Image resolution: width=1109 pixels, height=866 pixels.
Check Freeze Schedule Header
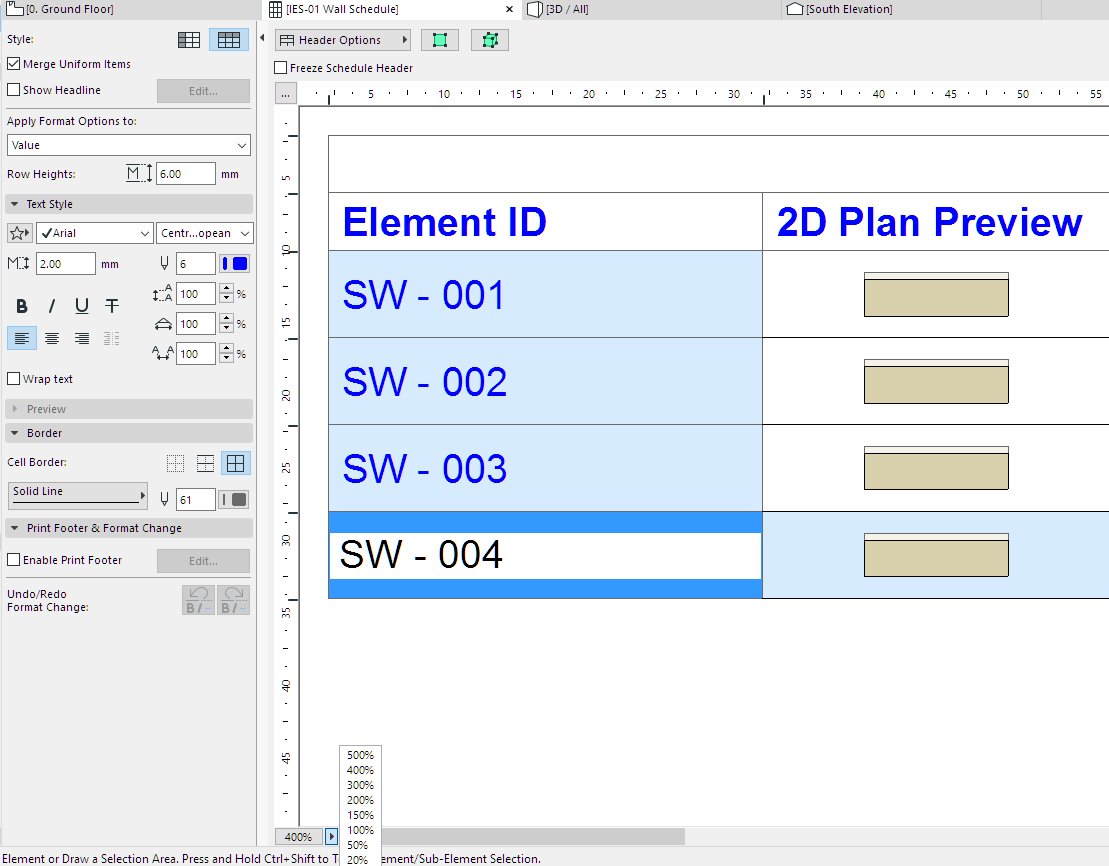[281, 68]
